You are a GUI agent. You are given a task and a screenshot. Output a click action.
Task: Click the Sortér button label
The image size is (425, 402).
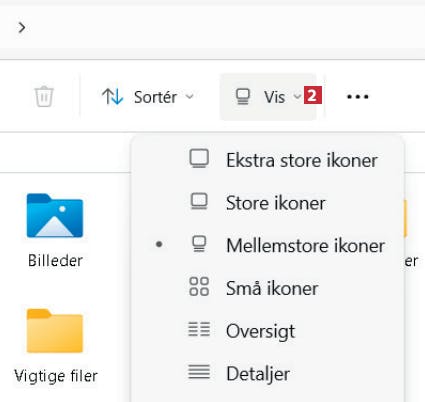coord(155,97)
